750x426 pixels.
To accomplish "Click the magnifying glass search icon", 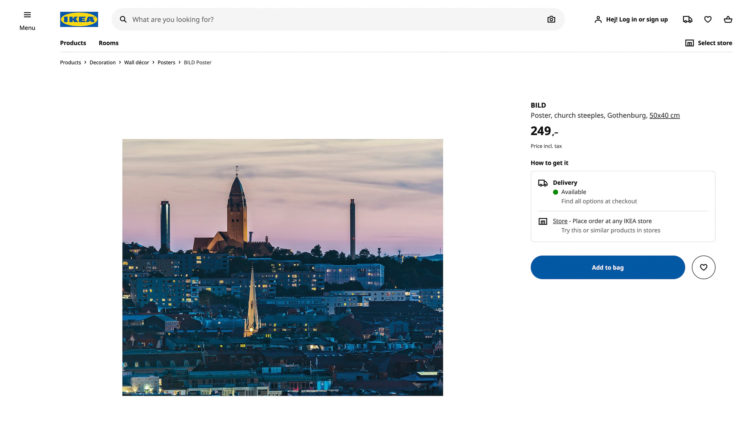I will [123, 19].
